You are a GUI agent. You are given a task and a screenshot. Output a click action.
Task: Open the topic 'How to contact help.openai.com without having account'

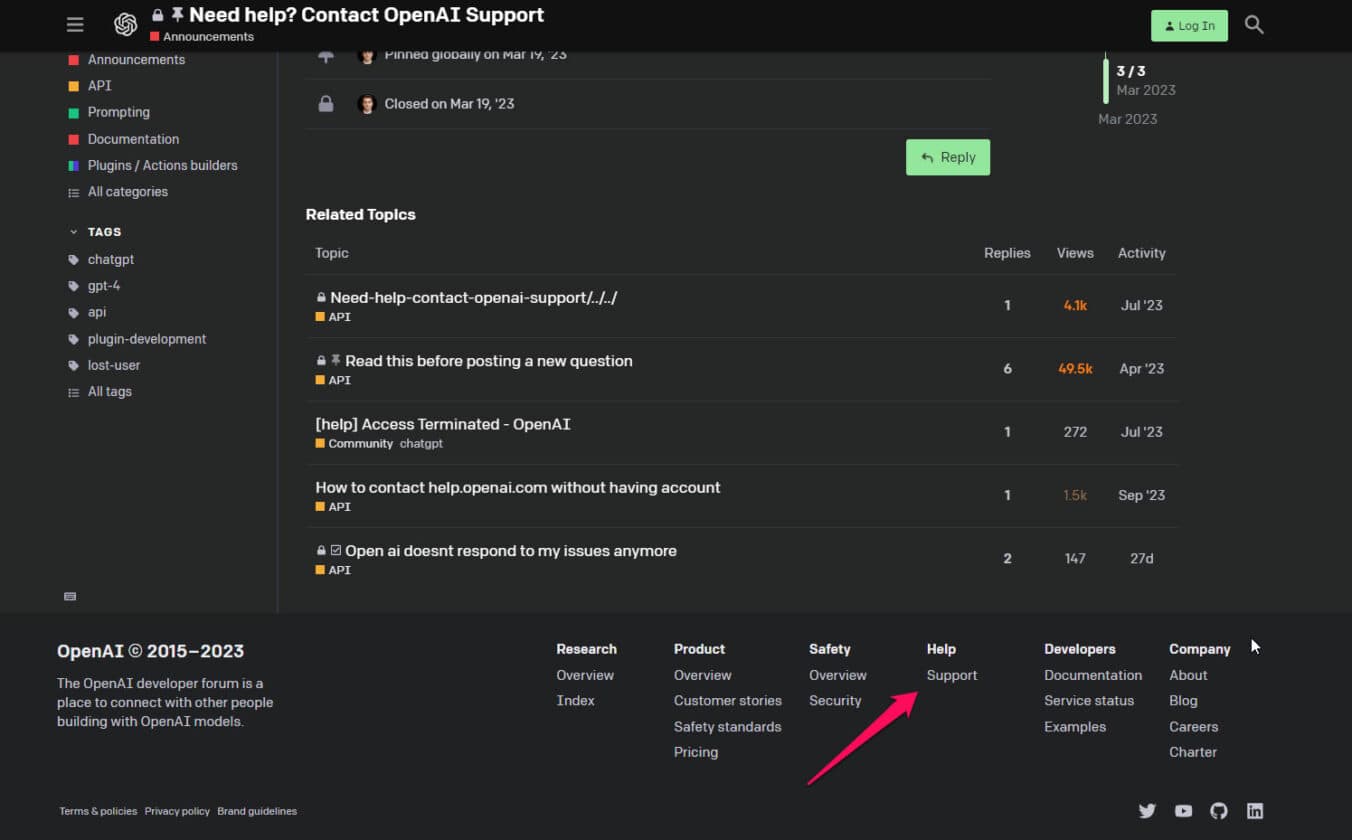[x=517, y=487]
